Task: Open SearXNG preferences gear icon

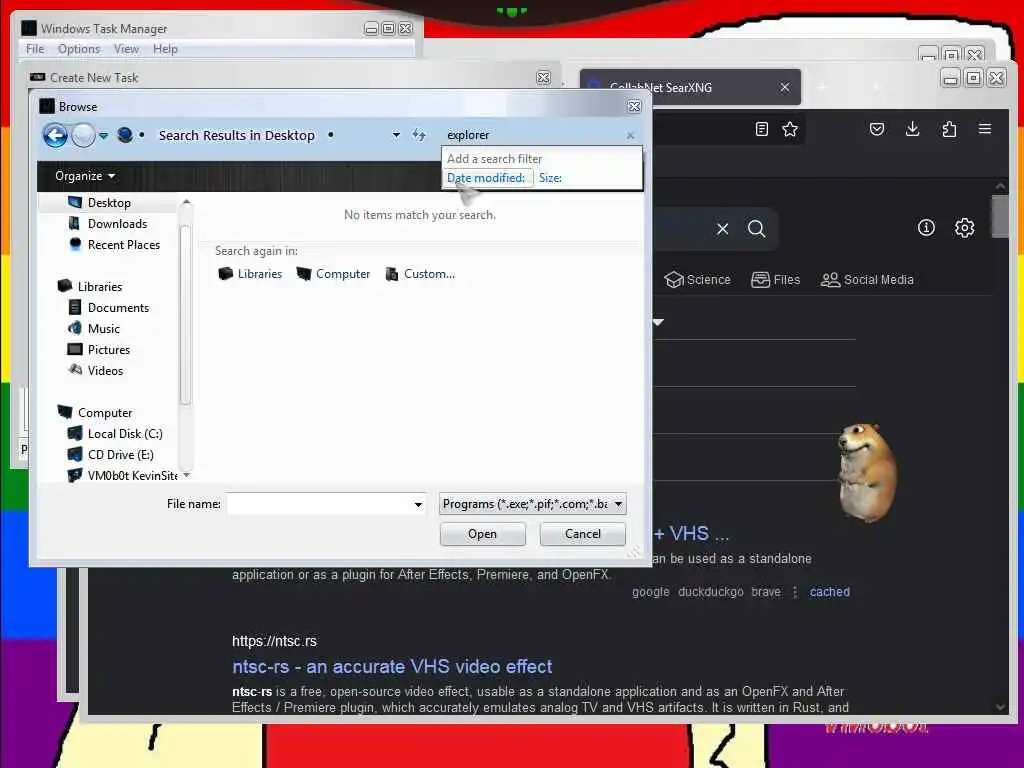Action: coord(965,227)
